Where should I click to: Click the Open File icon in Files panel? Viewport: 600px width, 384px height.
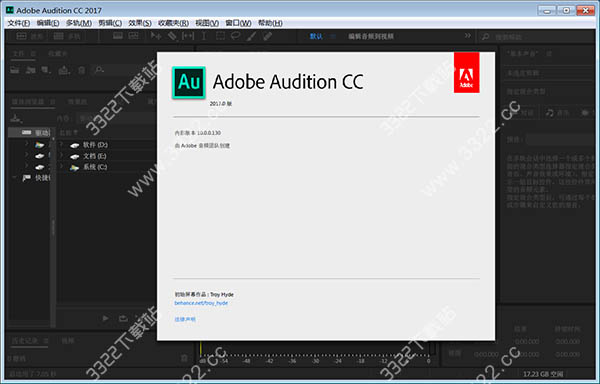pos(15,70)
